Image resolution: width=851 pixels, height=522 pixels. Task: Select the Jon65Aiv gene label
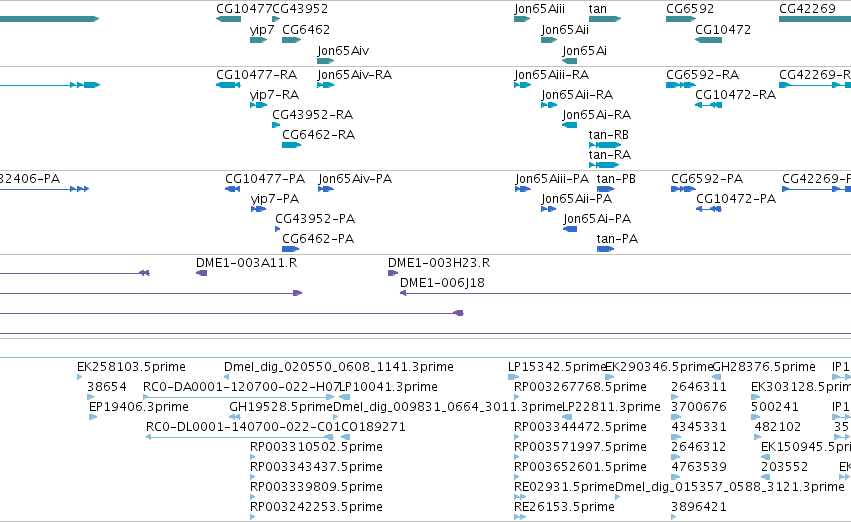[x=343, y=51]
